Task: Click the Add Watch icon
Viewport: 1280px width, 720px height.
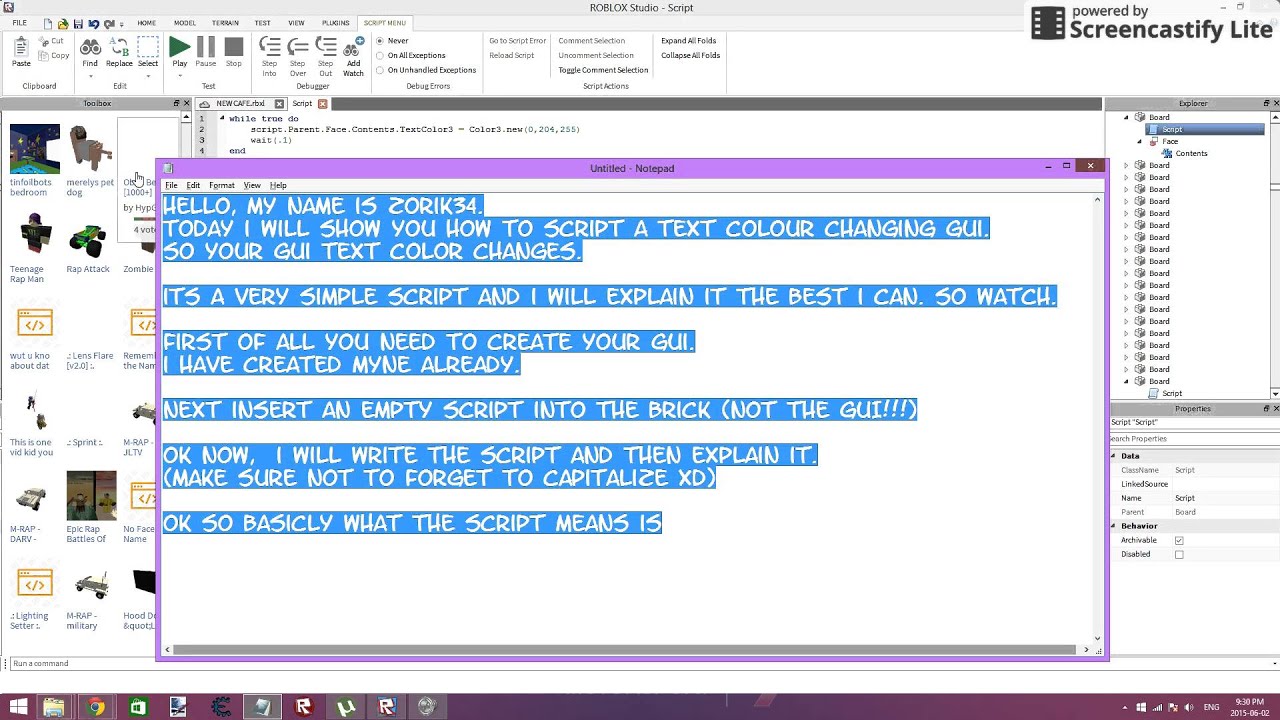Action: click(353, 47)
